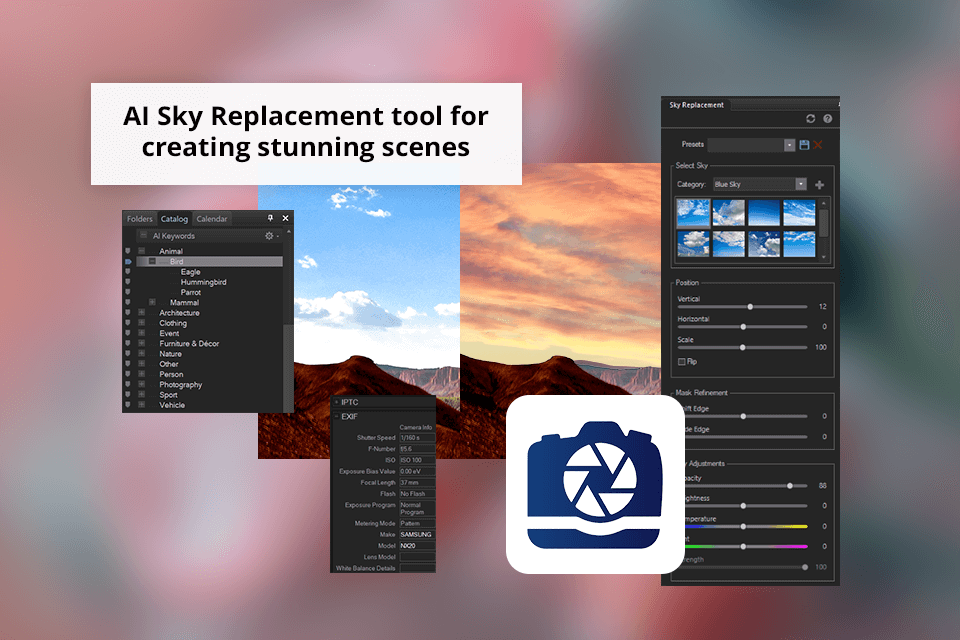
Task: Click the tag icon beside Architecture
Action: (x=127, y=312)
